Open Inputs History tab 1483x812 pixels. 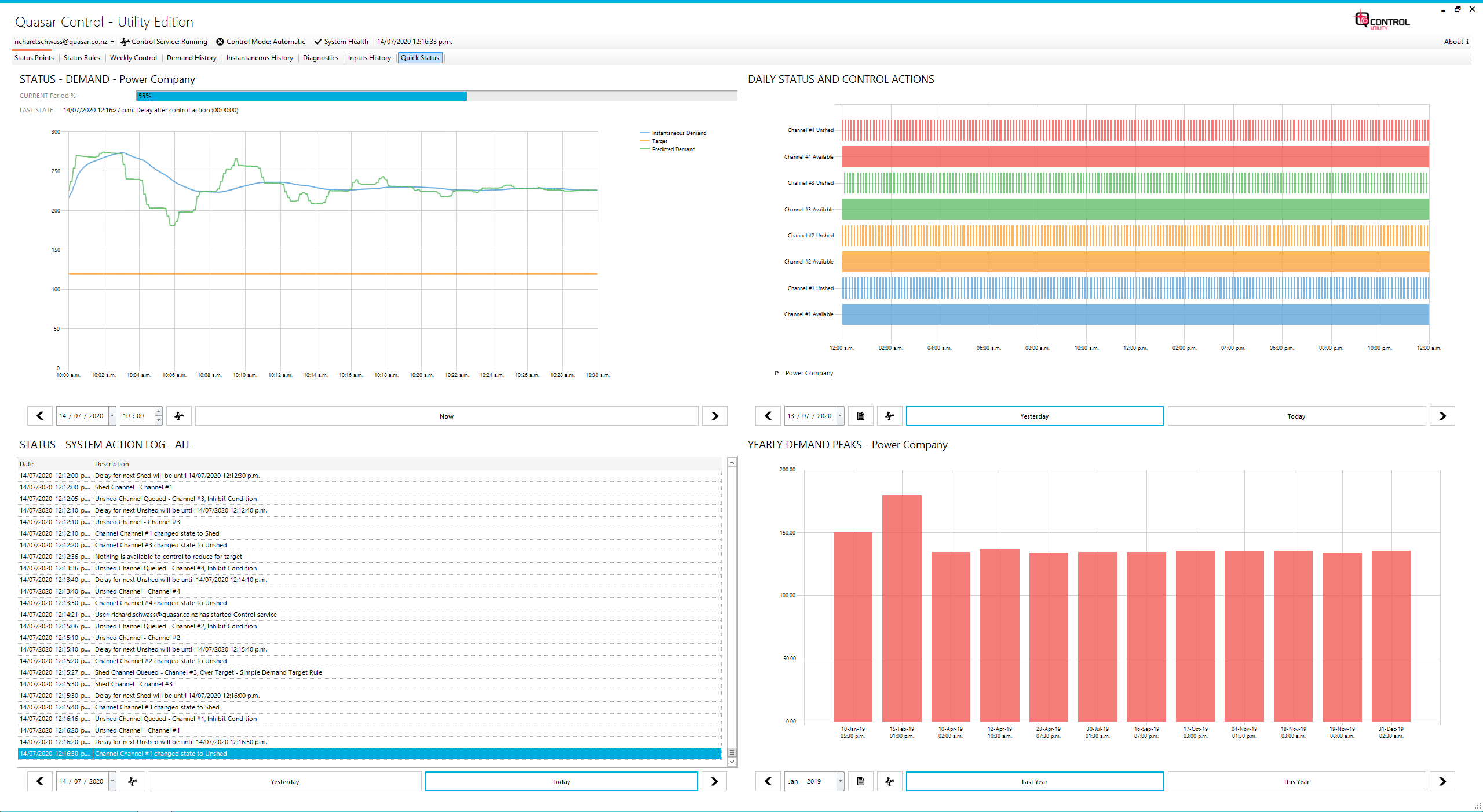click(370, 58)
